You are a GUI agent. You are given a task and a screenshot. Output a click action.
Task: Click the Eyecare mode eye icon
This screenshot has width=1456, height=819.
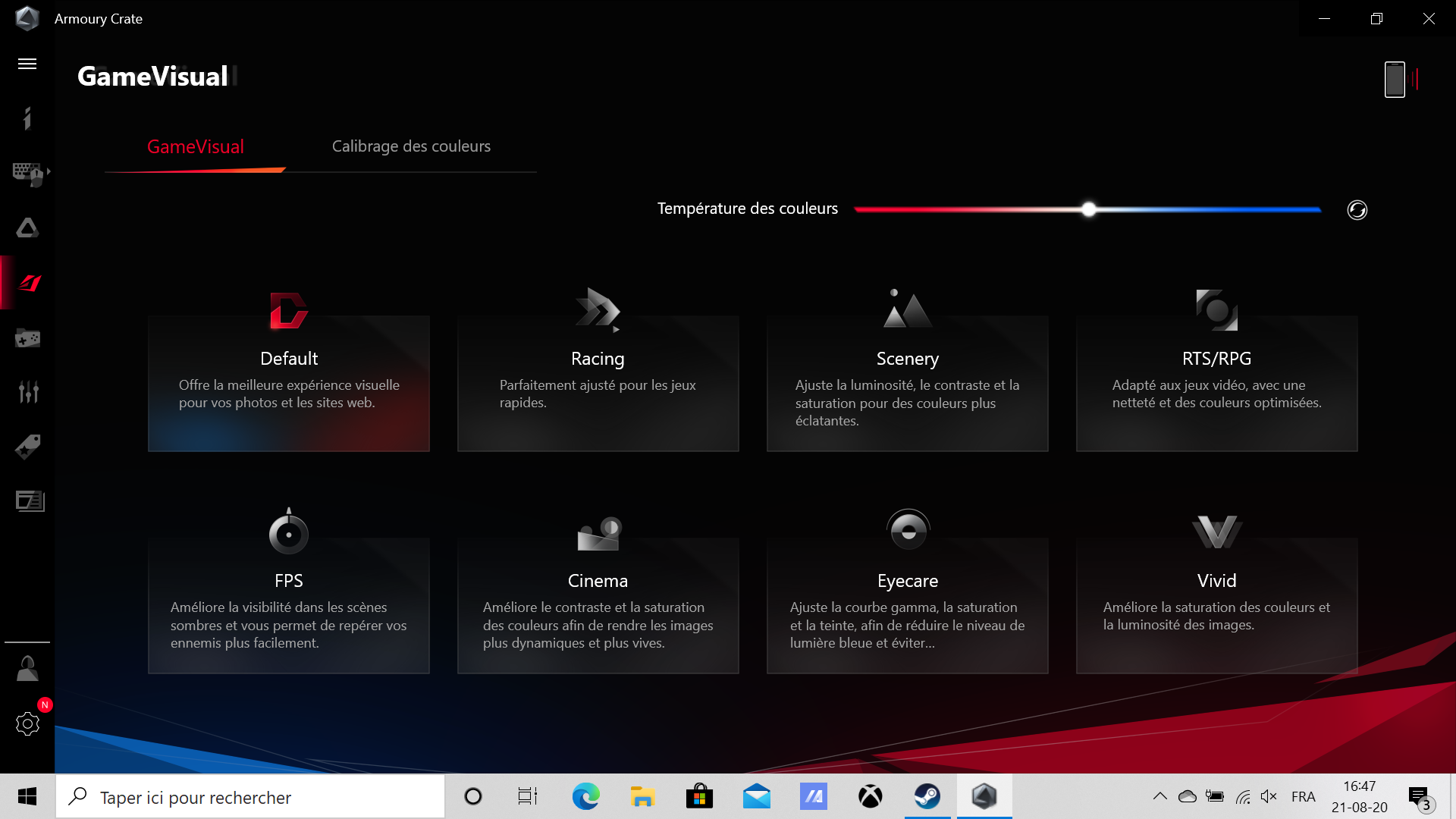[x=908, y=529]
